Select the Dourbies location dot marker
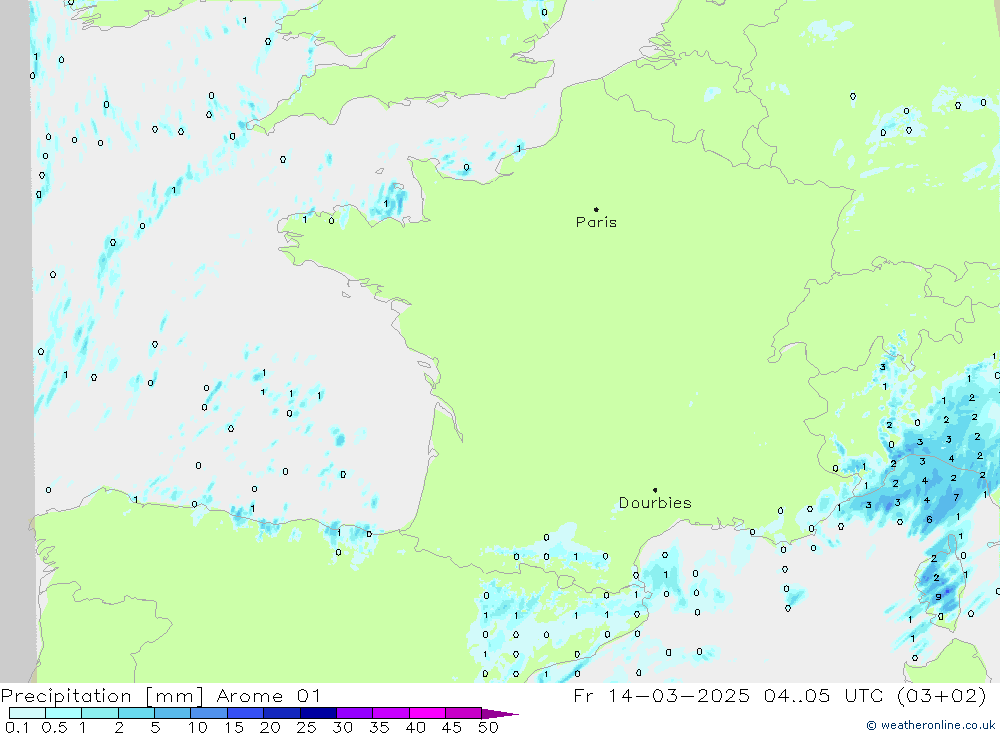This screenshot has height=733, width=1000. click(x=655, y=490)
